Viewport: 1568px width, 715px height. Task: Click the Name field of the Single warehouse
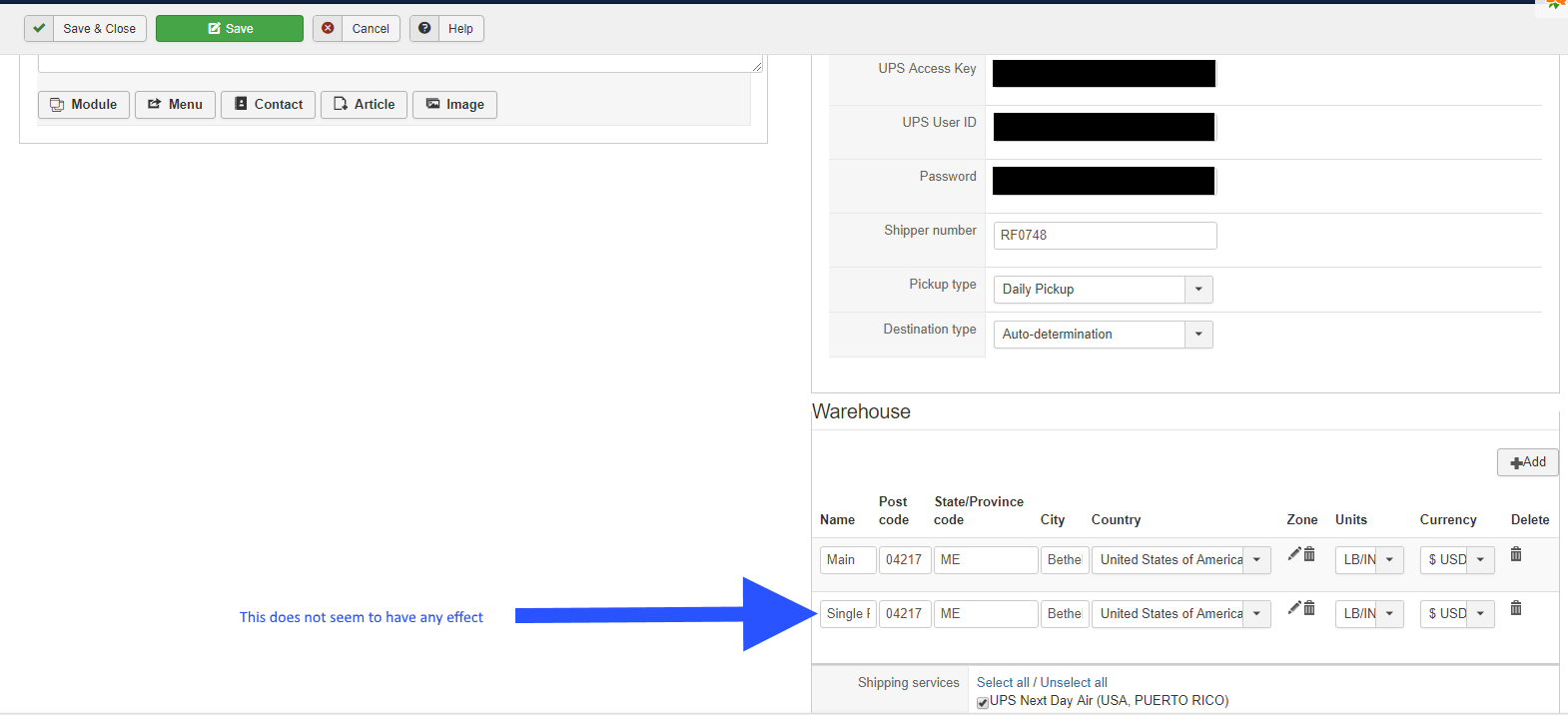(848, 614)
